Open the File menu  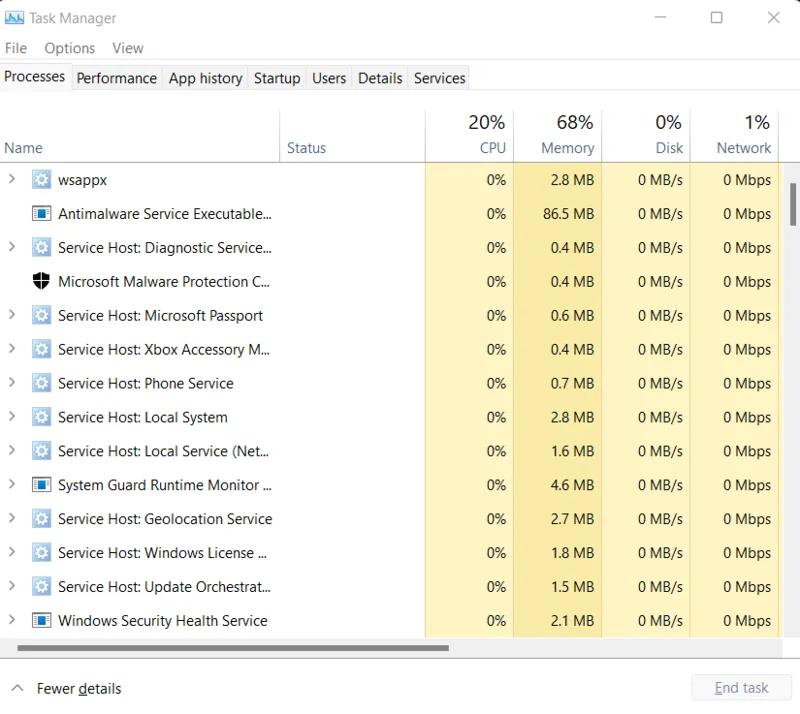(x=16, y=48)
